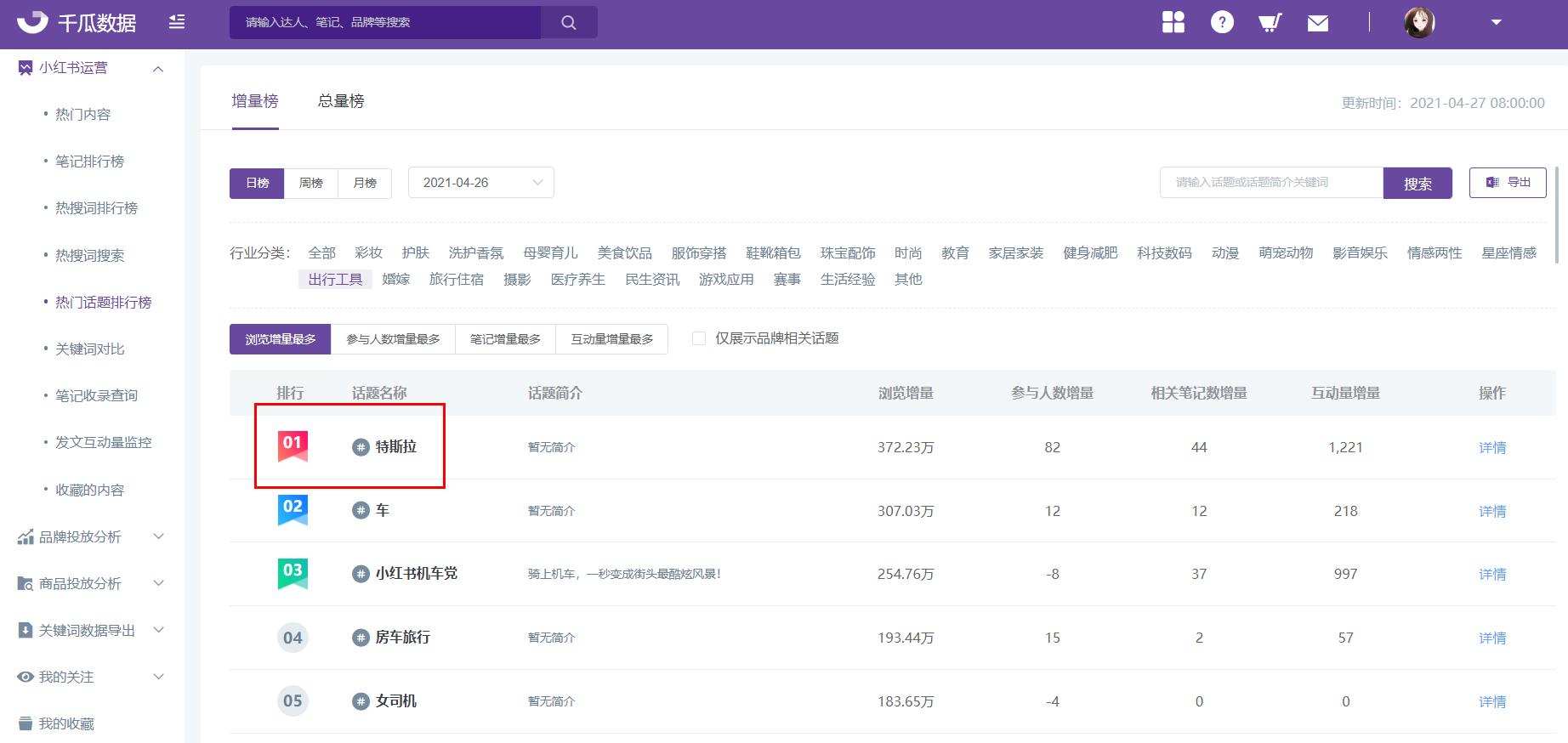Select 互动量增量最多 sorting option
Screen dimensions: 1568x743
click(612, 339)
